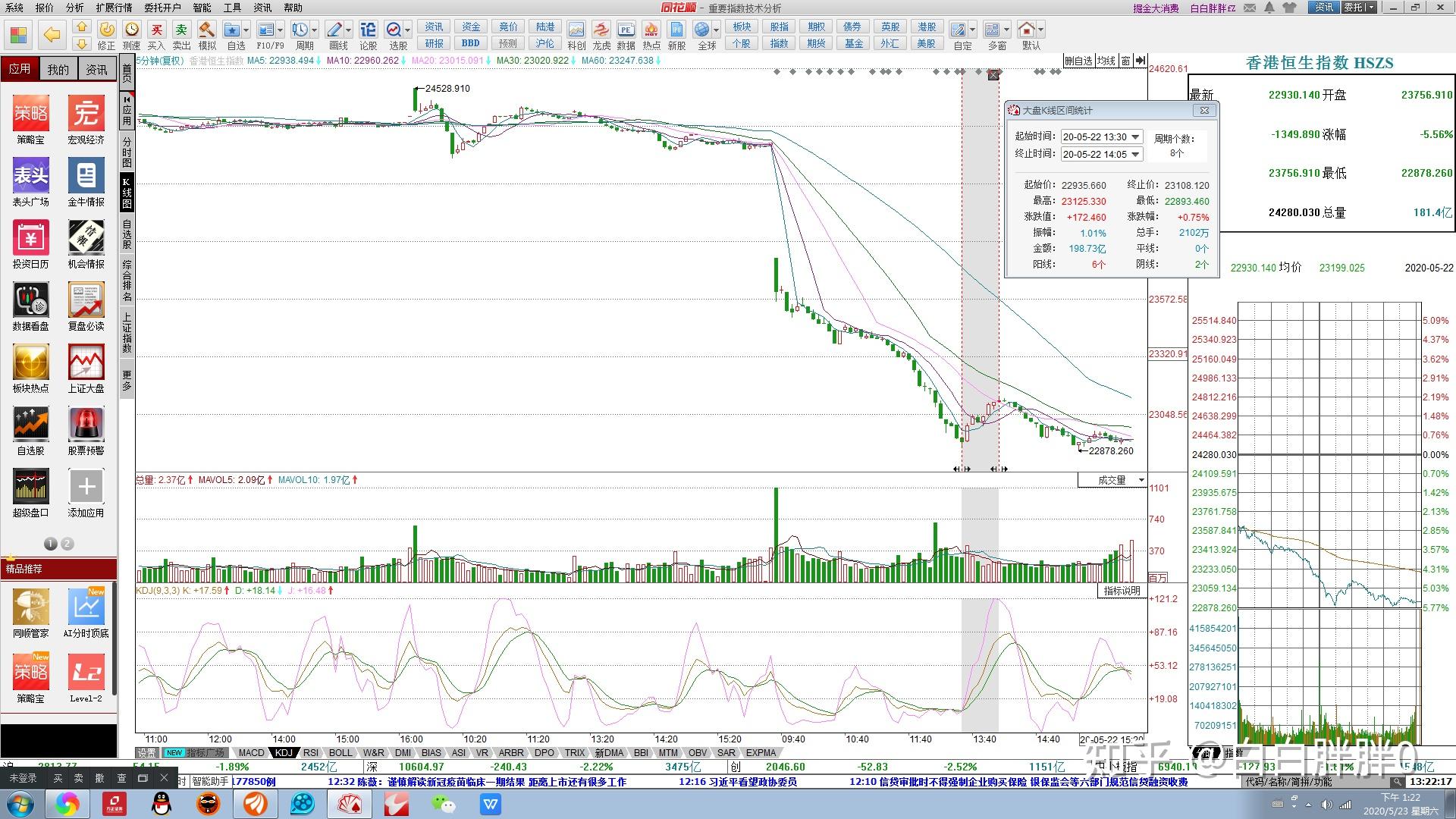Expand the 自选 folder dropdown arrow

pyautogui.click(x=246, y=30)
